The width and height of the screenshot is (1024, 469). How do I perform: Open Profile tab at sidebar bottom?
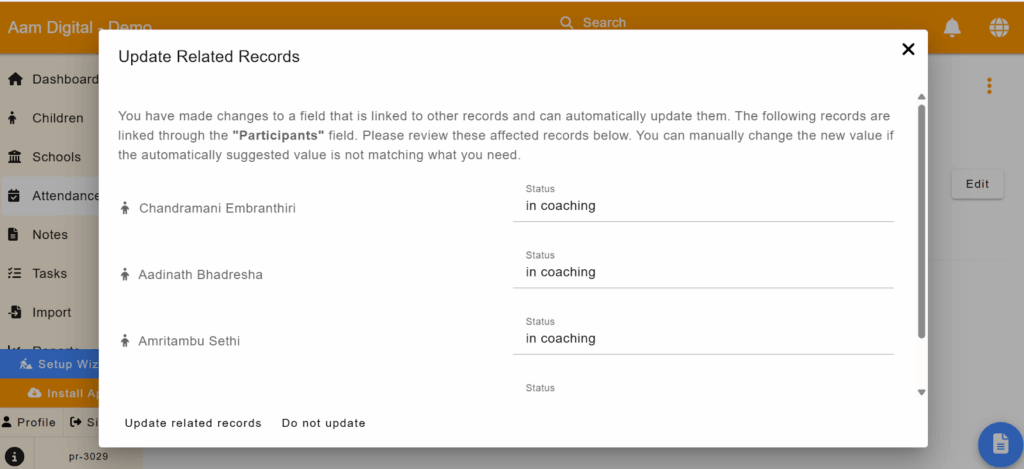click(29, 423)
